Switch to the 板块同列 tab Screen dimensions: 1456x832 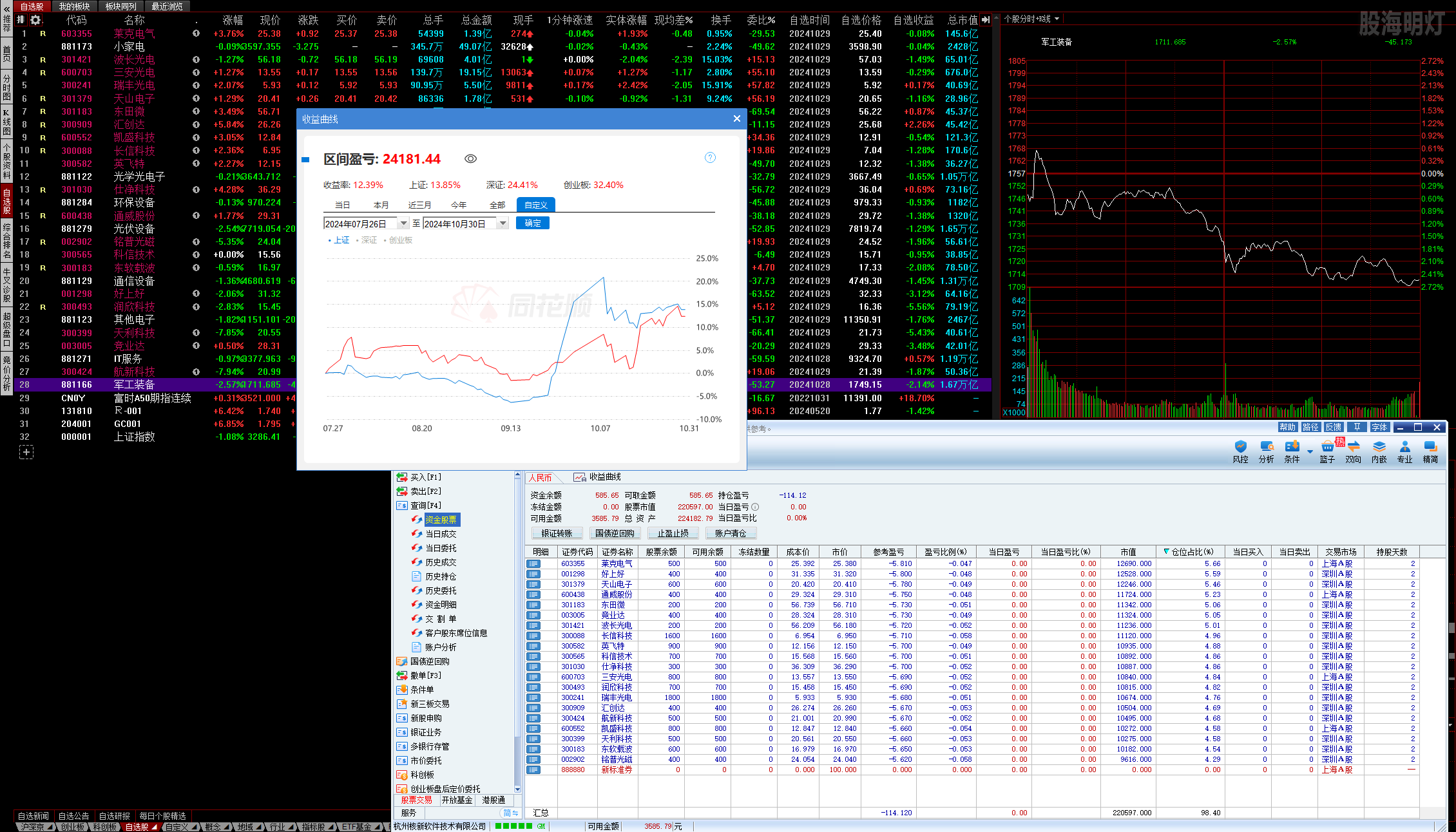[x=120, y=6]
